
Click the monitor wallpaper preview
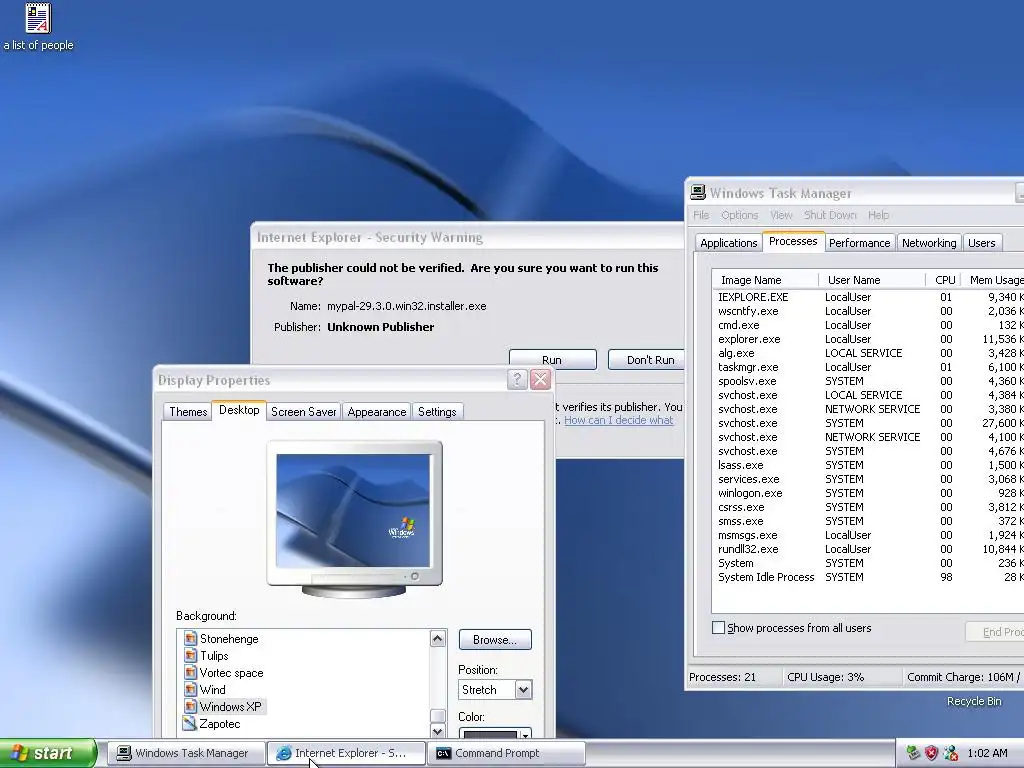pos(353,511)
